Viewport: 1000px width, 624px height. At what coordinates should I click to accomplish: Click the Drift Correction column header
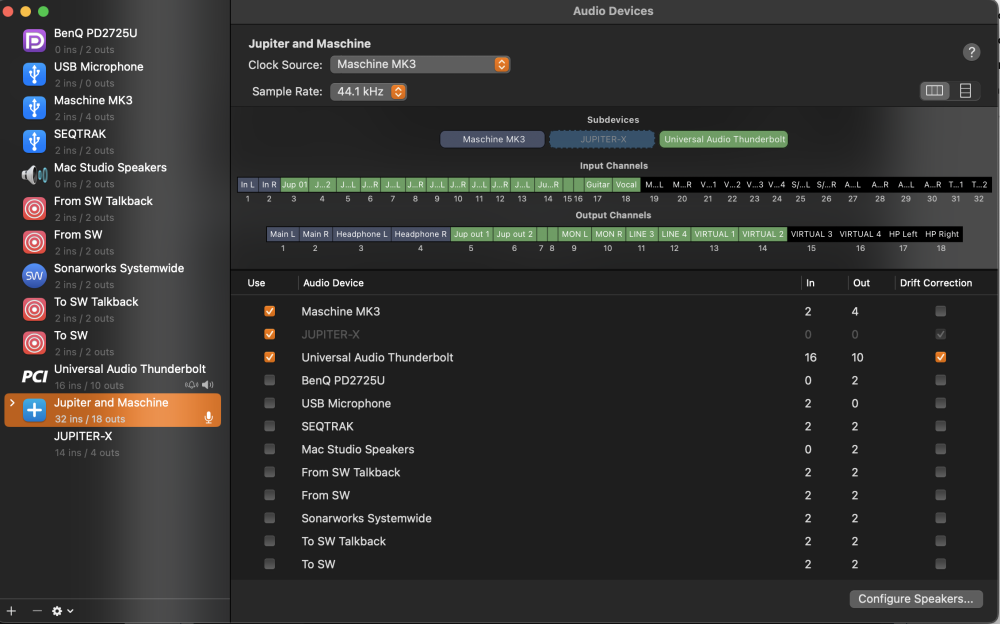pos(936,283)
